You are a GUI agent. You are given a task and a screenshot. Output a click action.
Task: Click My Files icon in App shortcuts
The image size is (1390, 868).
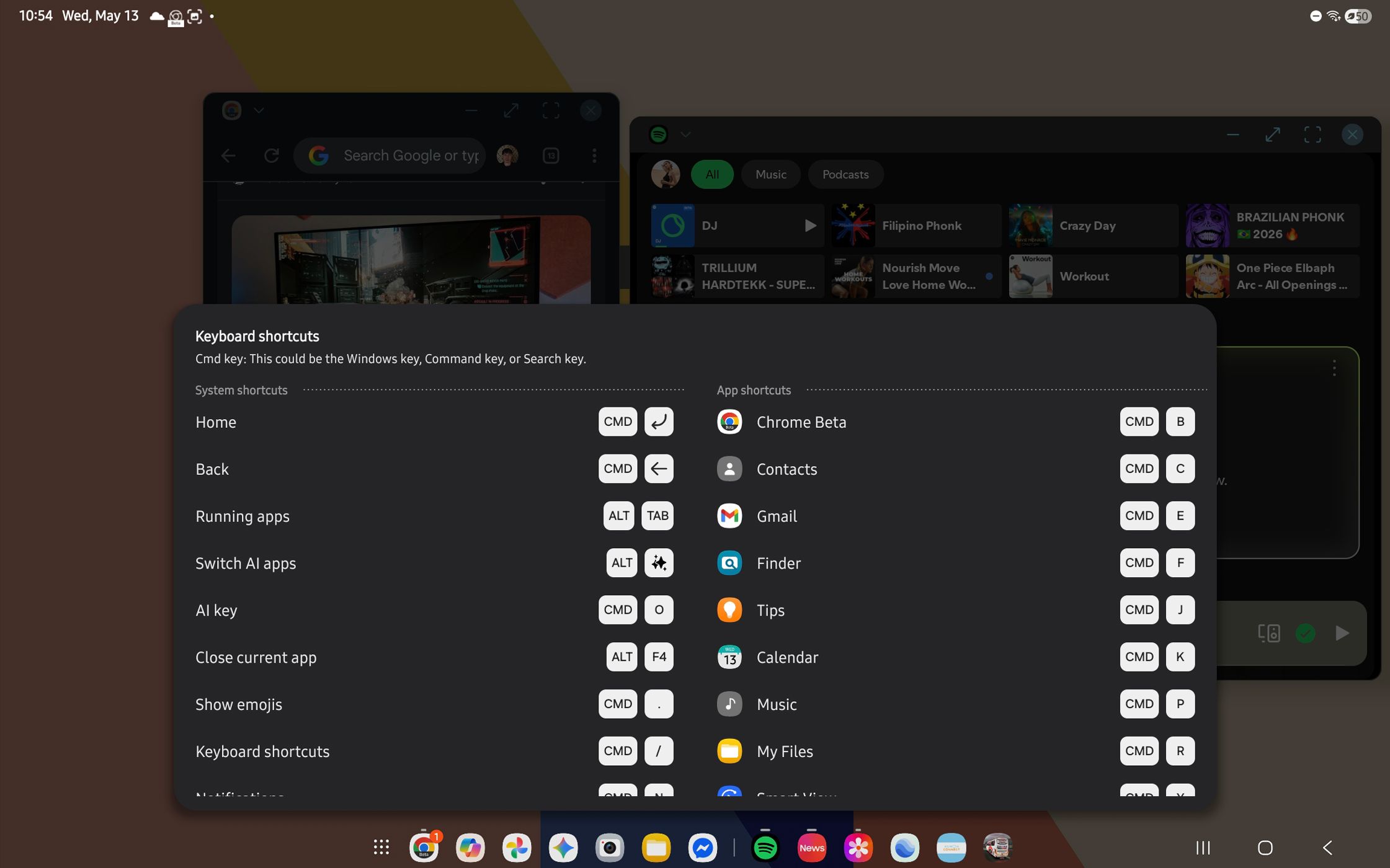tap(729, 751)
